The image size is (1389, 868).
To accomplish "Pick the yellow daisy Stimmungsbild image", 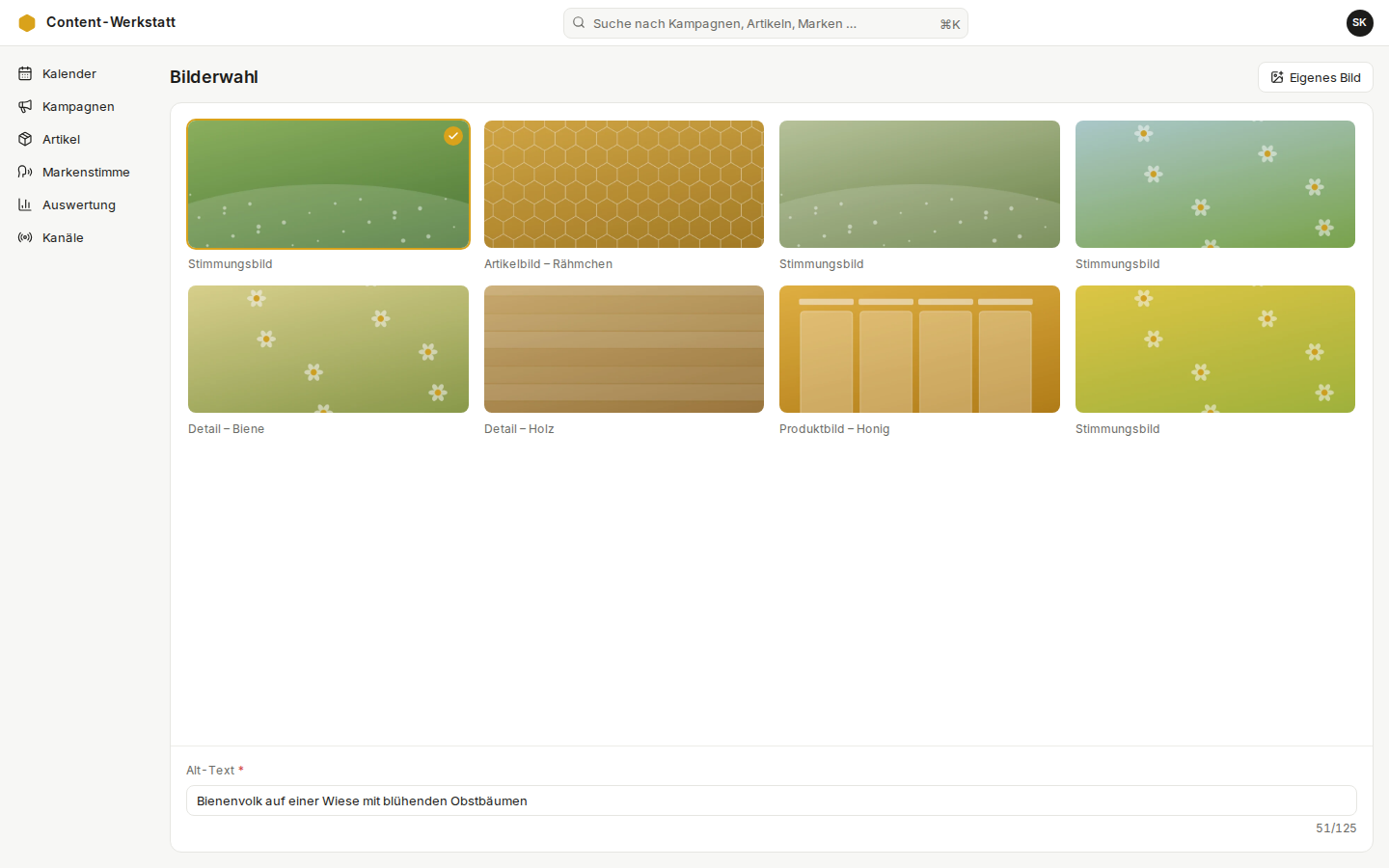I will [x=1215, y=349].
